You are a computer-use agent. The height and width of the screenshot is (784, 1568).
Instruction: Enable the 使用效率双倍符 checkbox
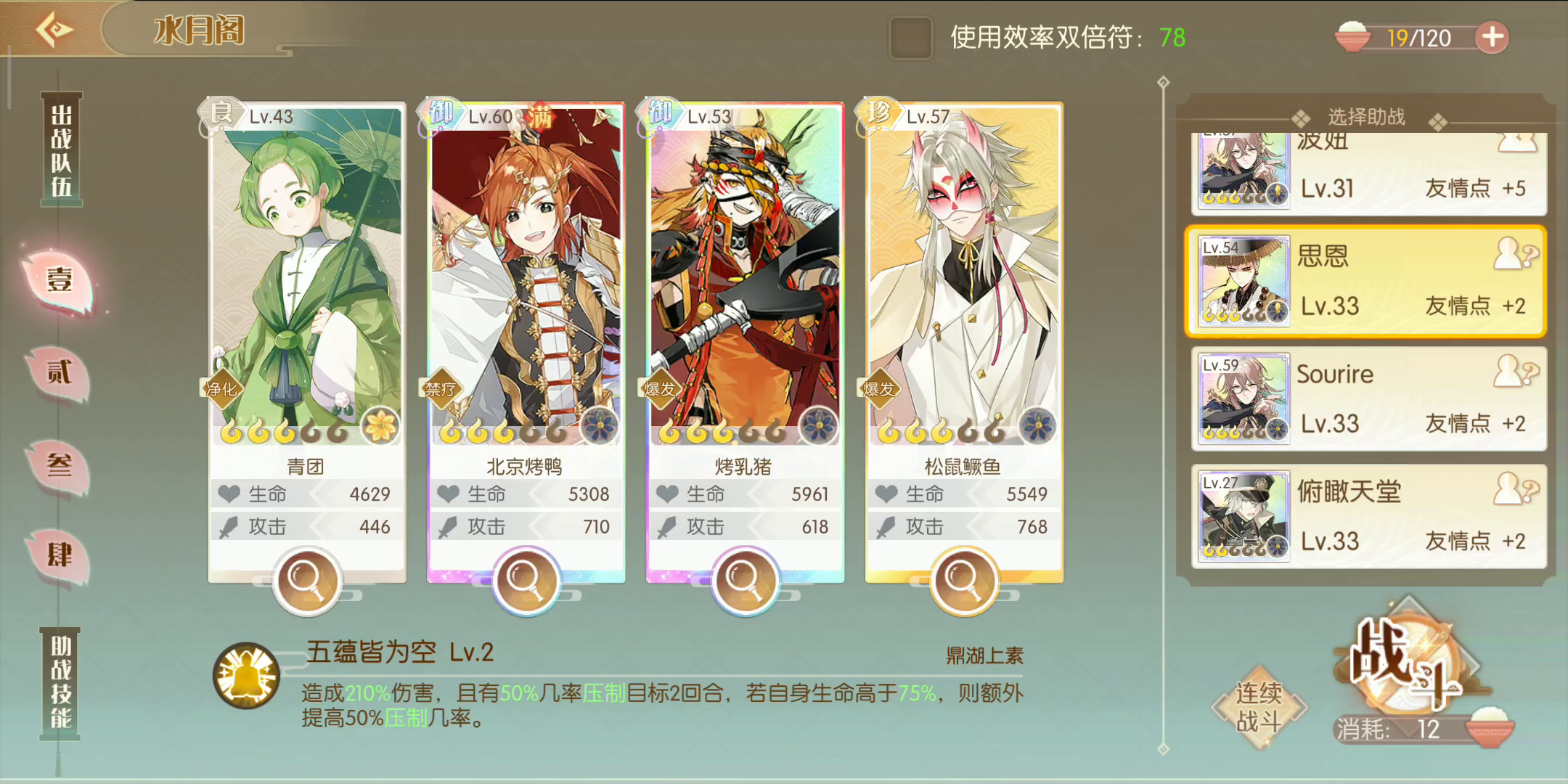910,37
